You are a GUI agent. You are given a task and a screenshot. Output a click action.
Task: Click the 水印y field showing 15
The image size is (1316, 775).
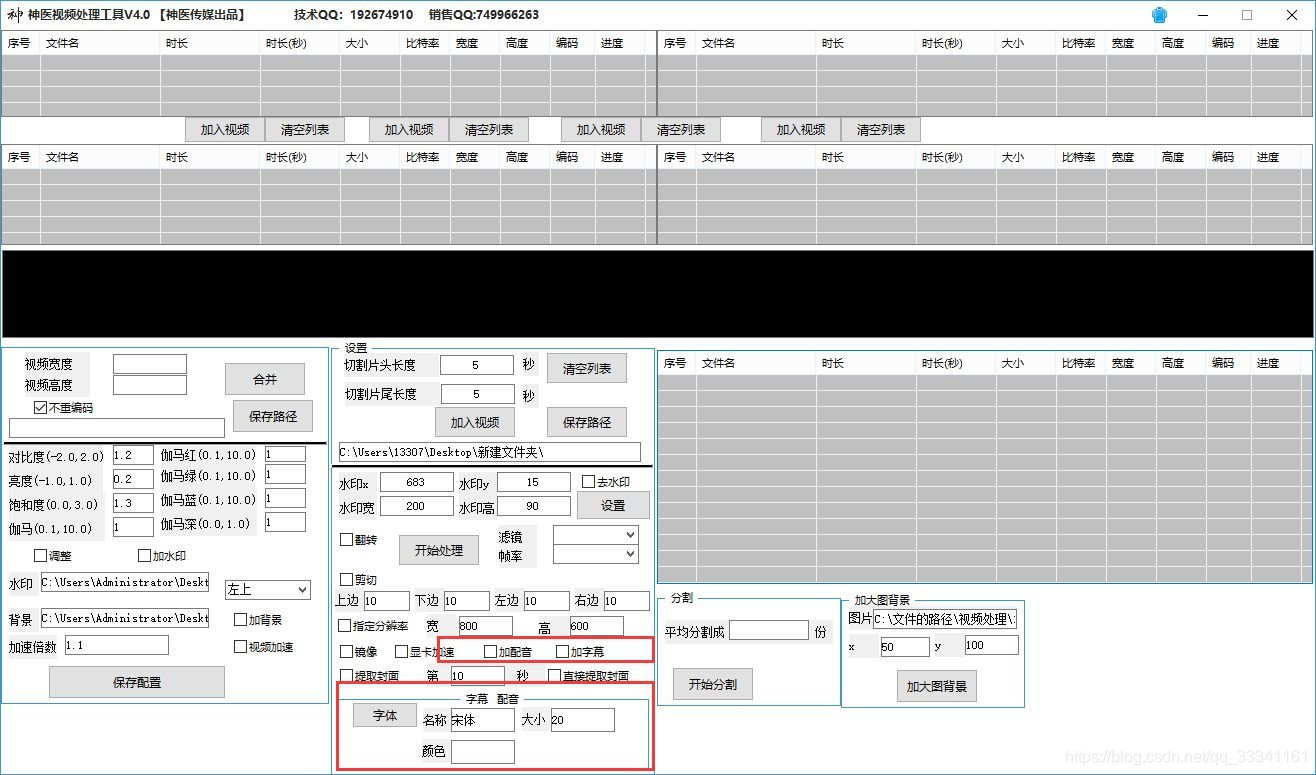(x=533, y=482)
